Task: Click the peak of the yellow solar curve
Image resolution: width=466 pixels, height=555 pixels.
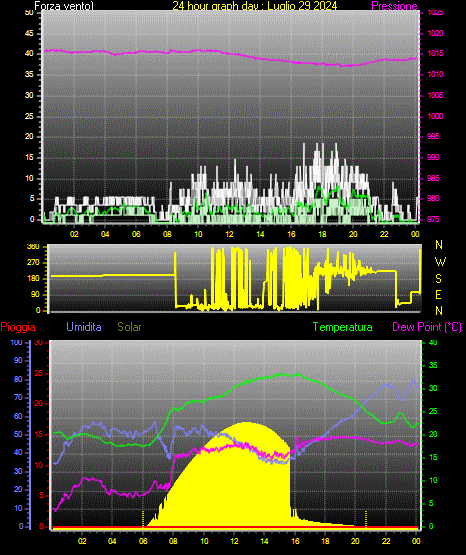Action: point(247,423)
